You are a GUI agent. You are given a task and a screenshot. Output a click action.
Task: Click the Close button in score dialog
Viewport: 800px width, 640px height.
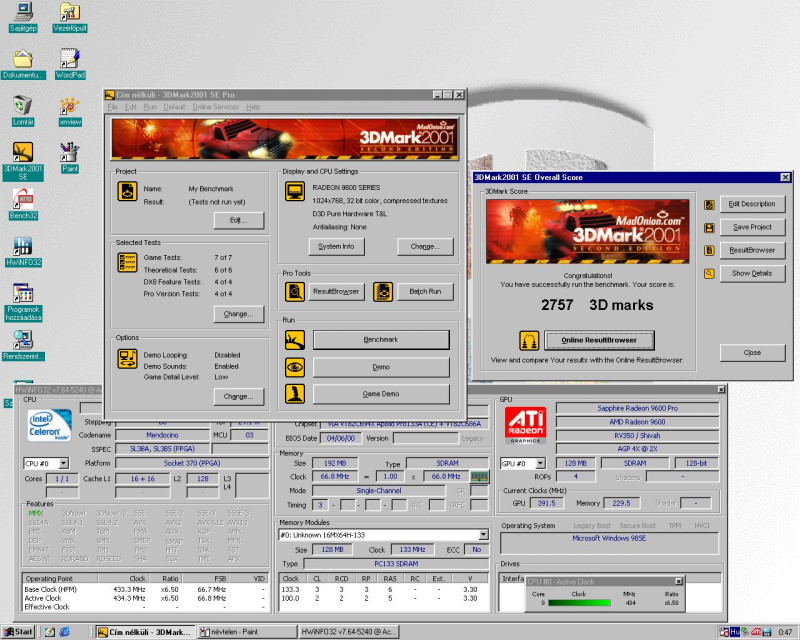753,353
